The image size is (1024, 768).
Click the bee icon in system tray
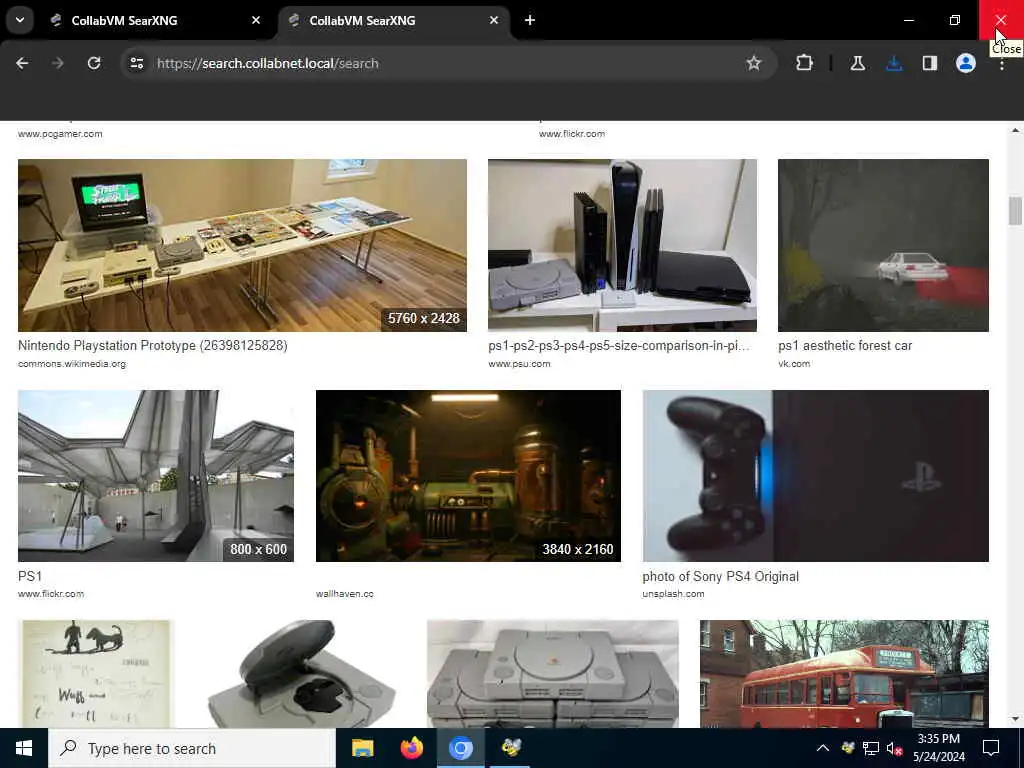point(848,748)
